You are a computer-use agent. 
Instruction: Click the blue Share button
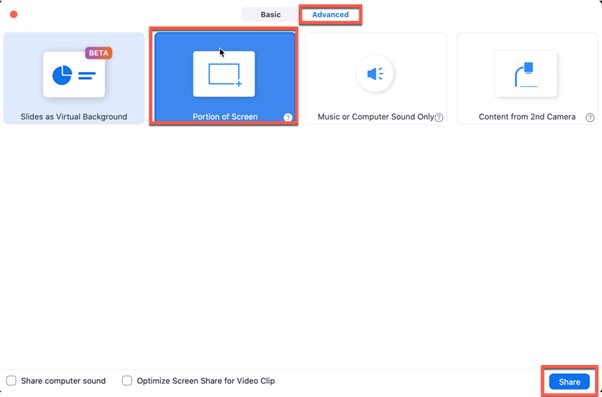(569, 382)
